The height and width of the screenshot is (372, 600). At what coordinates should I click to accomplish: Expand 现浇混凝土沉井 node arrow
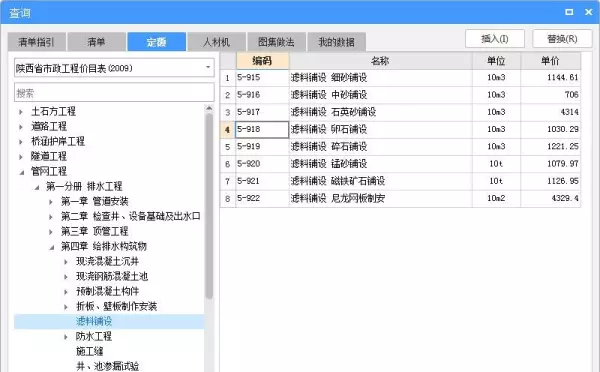66,262
